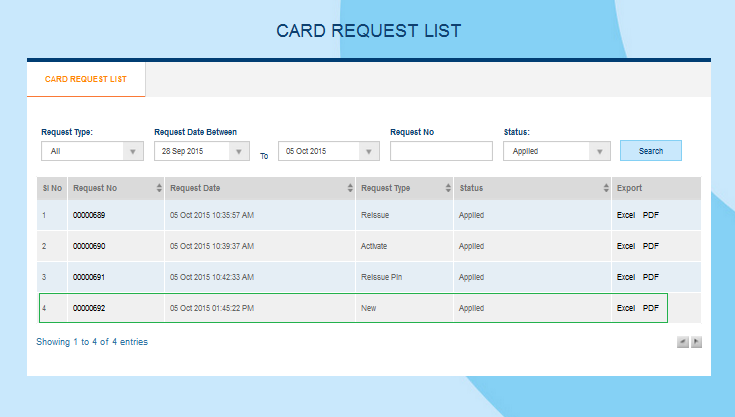Export request 00000690 to Excel
735x417 pixels.
[x=626, y=246]
